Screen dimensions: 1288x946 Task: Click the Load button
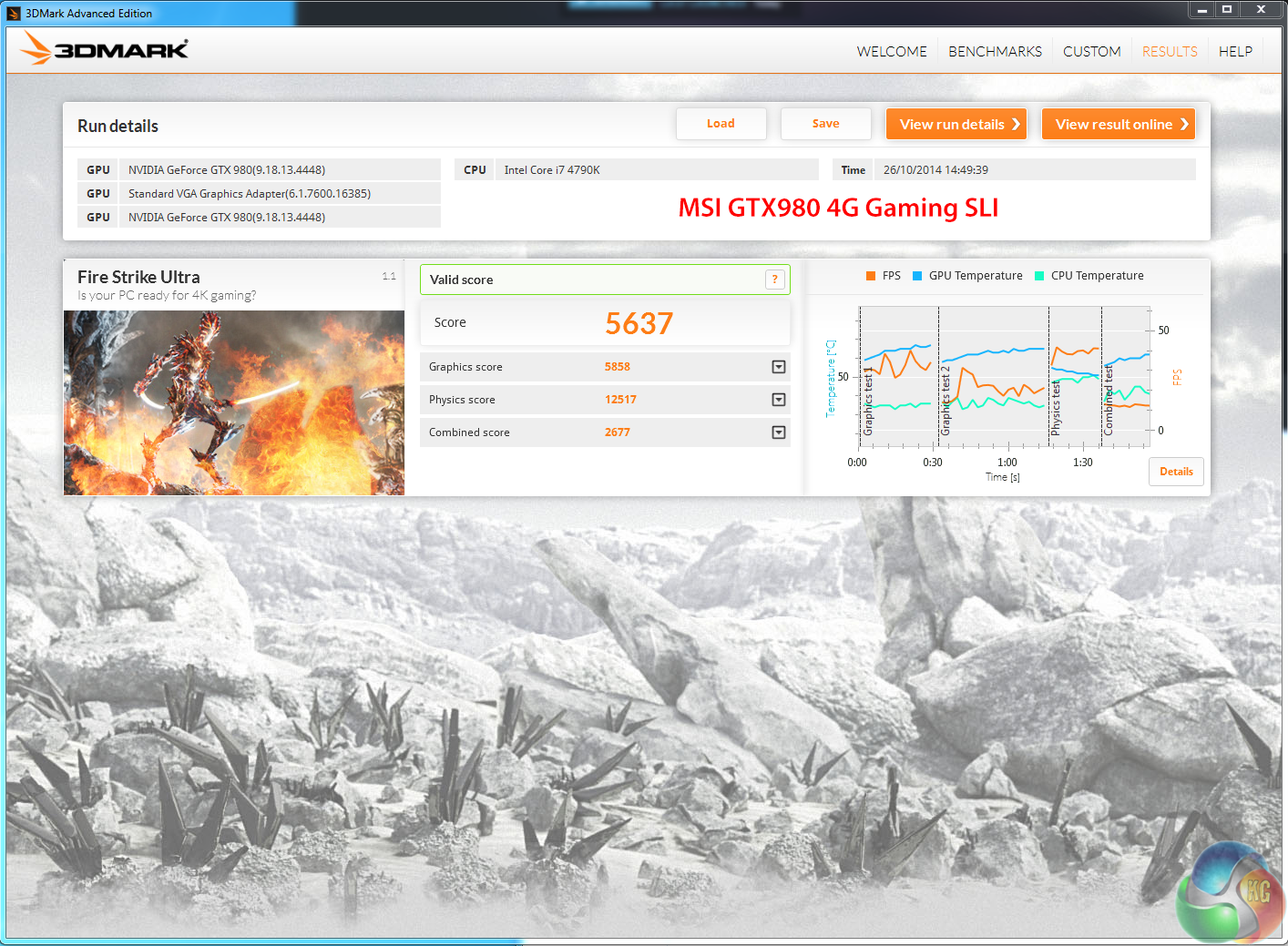tap(721, 124)
